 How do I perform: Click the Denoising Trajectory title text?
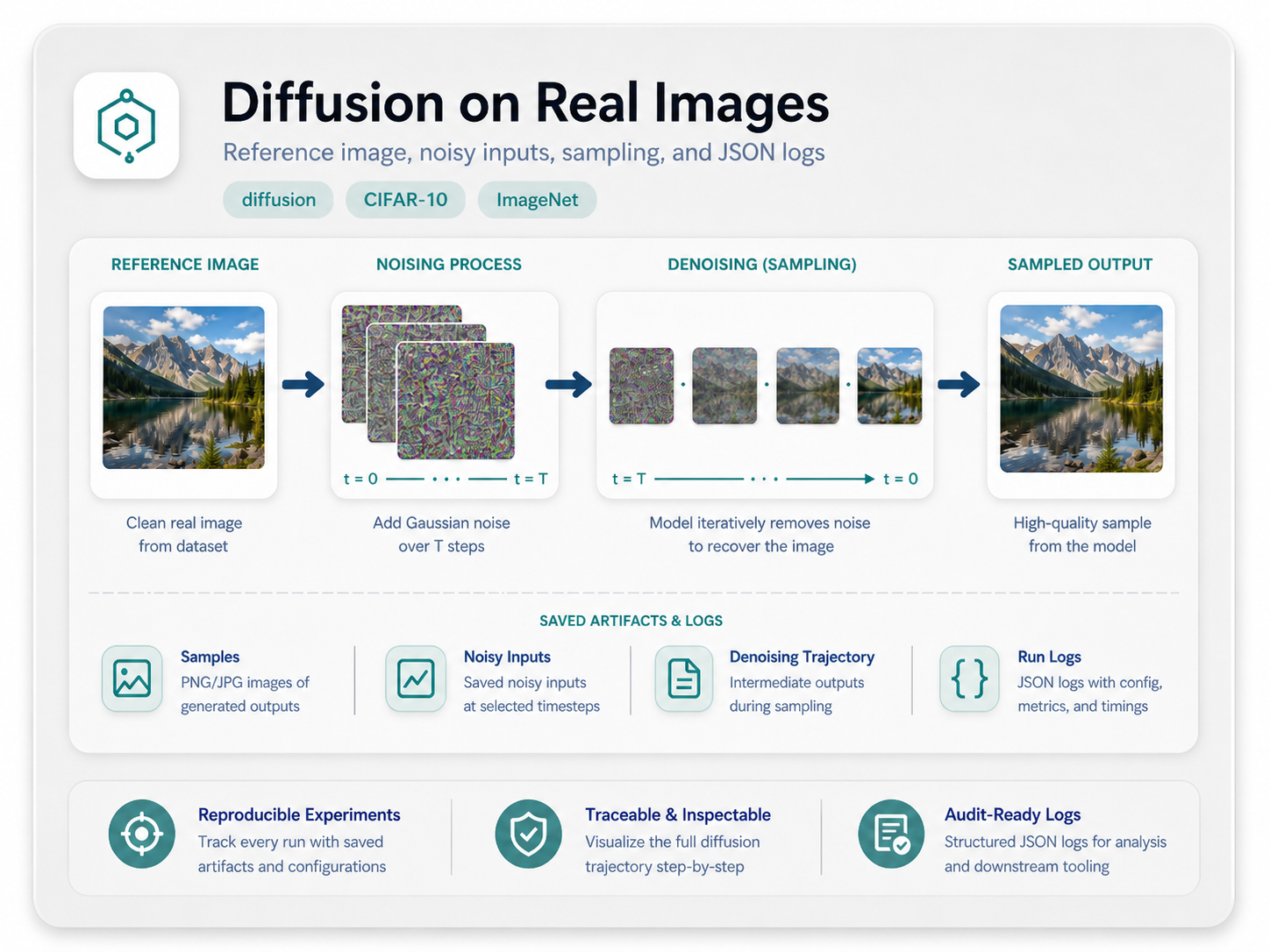coord(803,657)
